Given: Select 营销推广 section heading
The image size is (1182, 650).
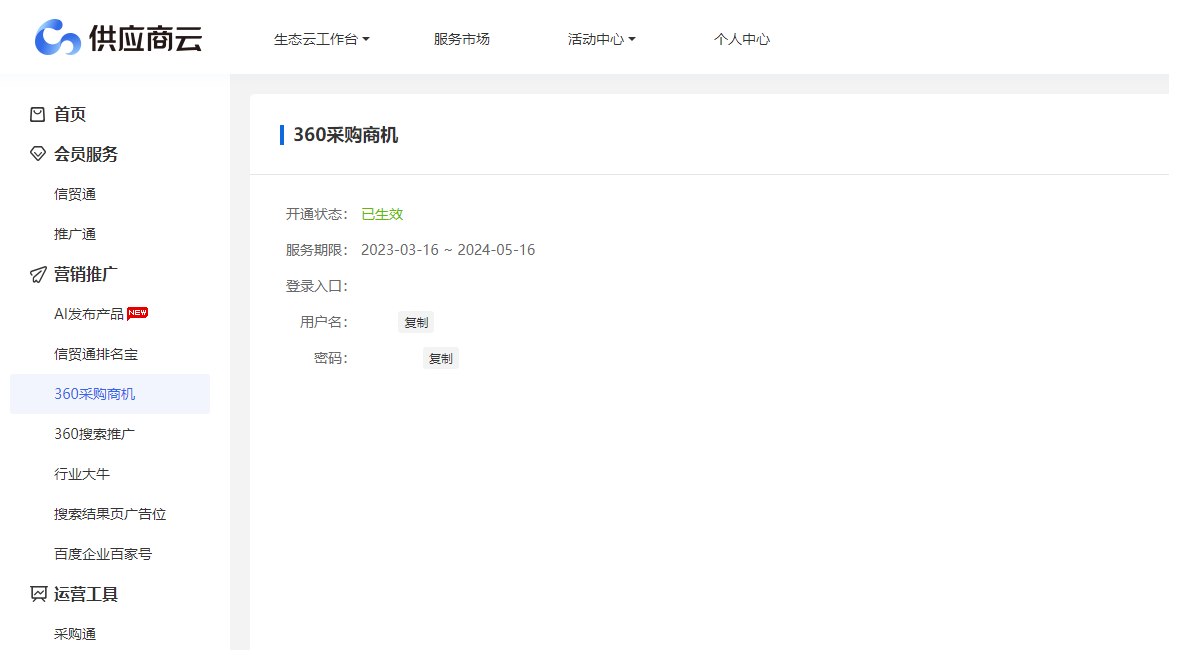Looking at the screenshot, I should [x=86, y=274].
